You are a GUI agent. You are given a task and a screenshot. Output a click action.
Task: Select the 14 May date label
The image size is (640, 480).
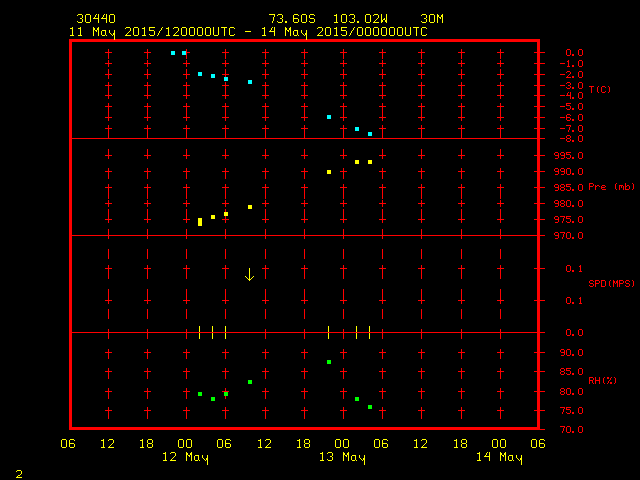pyautogui.click(x=498, y=458)
